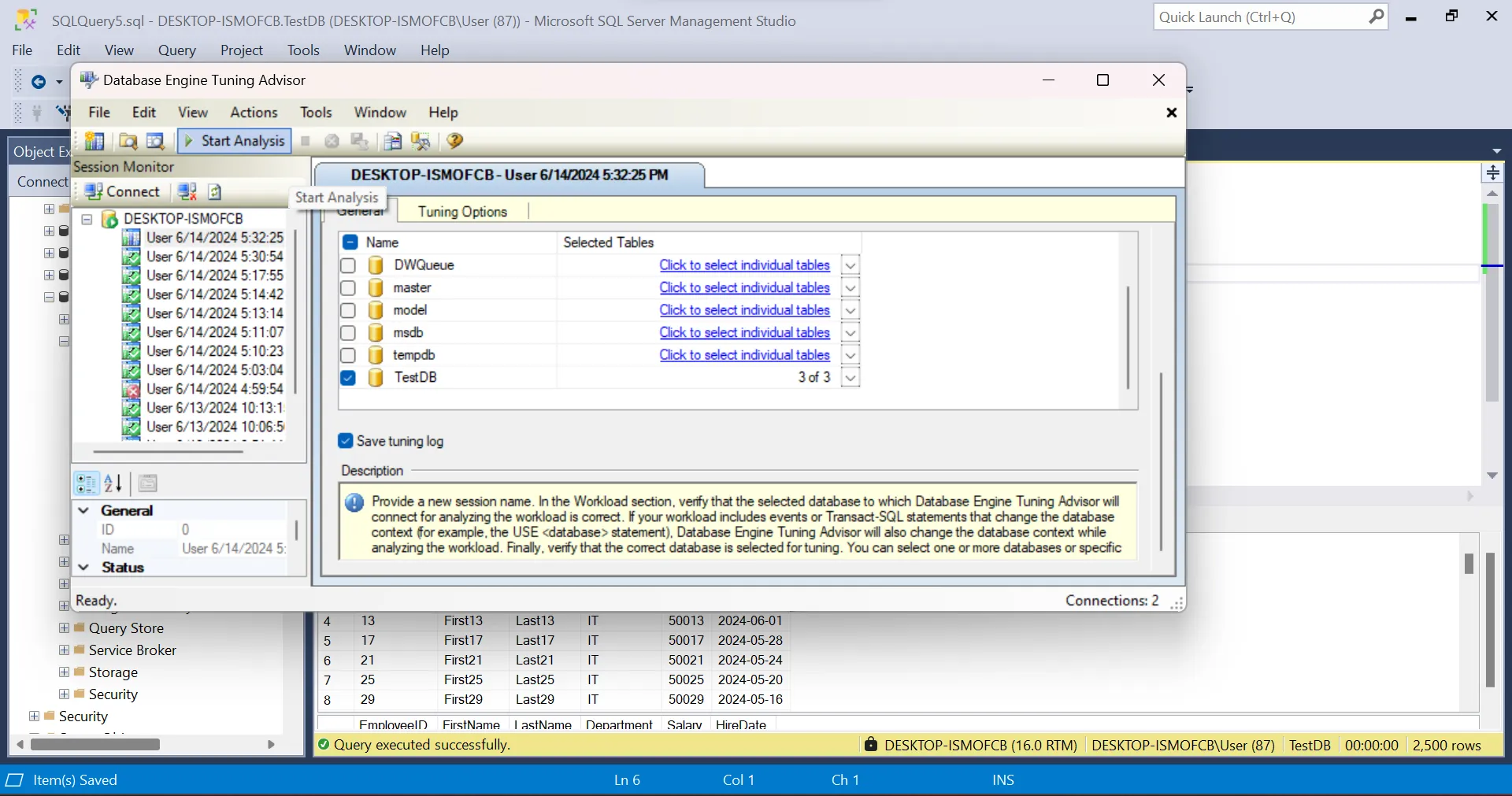The height and width of the screenshot is (796, 1512).
Task: Open Tuning Advisor help question-mark icon
Action: [x=454, y=141]
